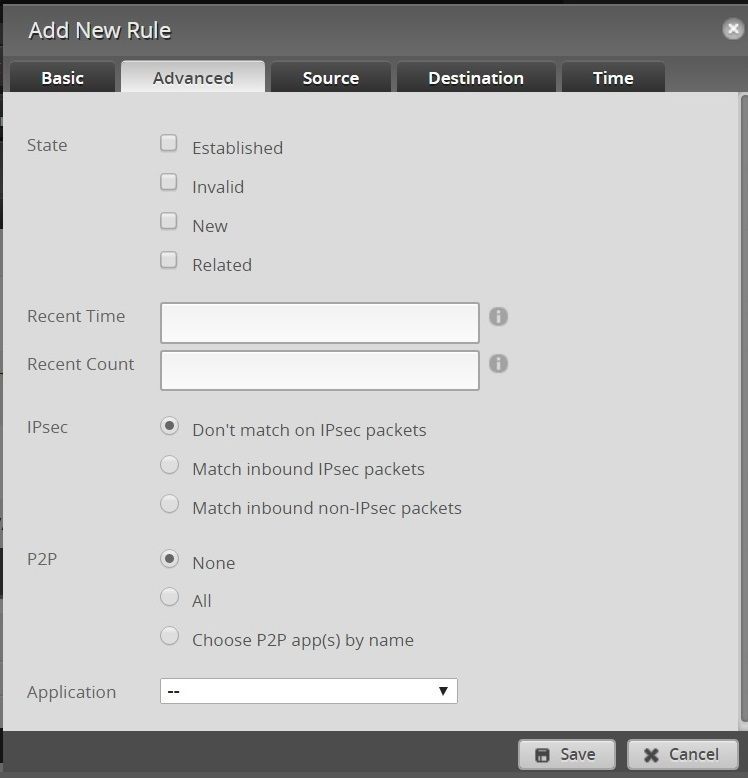Open the Application dropdown
The height and width of the screenshot is (778, 748).
click(x=308, y=691)
